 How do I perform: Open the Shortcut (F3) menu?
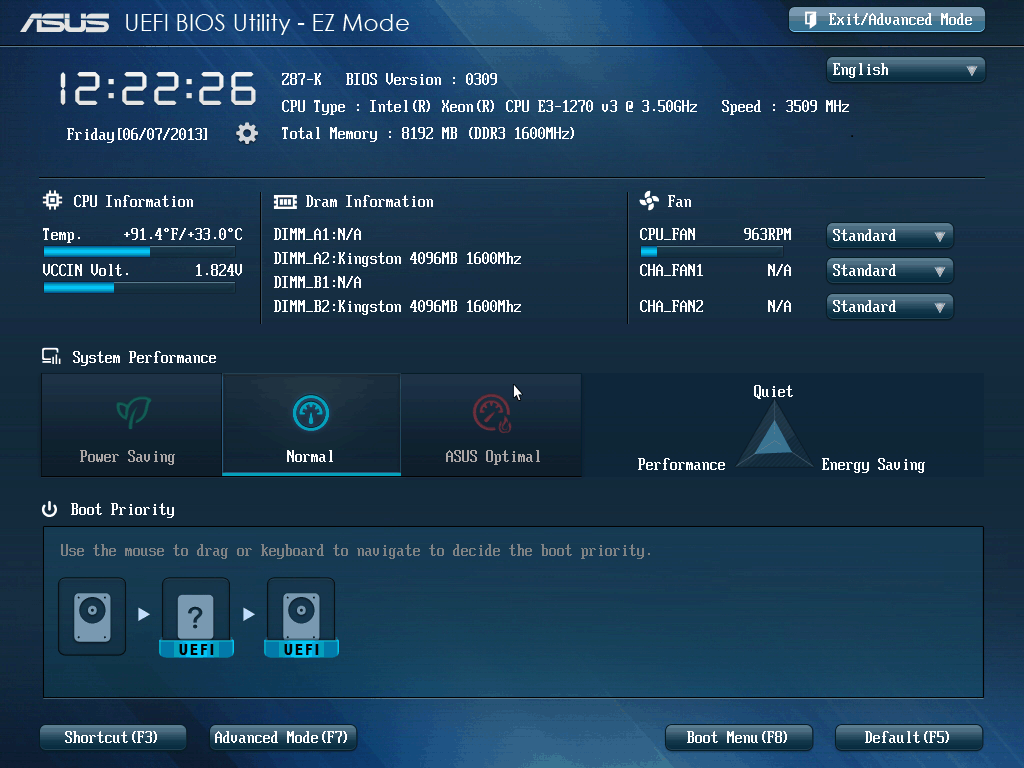point(112,738)
